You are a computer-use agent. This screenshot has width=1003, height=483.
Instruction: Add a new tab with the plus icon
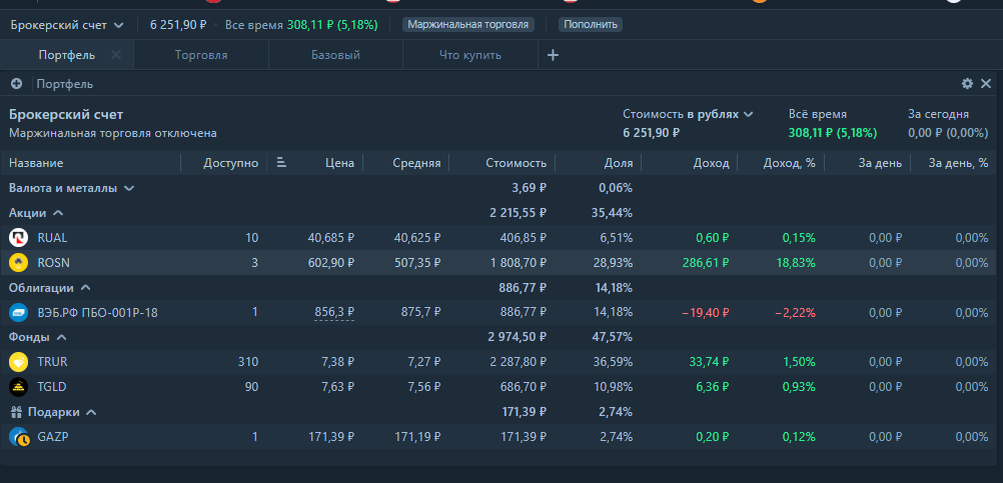click(553, 55)
